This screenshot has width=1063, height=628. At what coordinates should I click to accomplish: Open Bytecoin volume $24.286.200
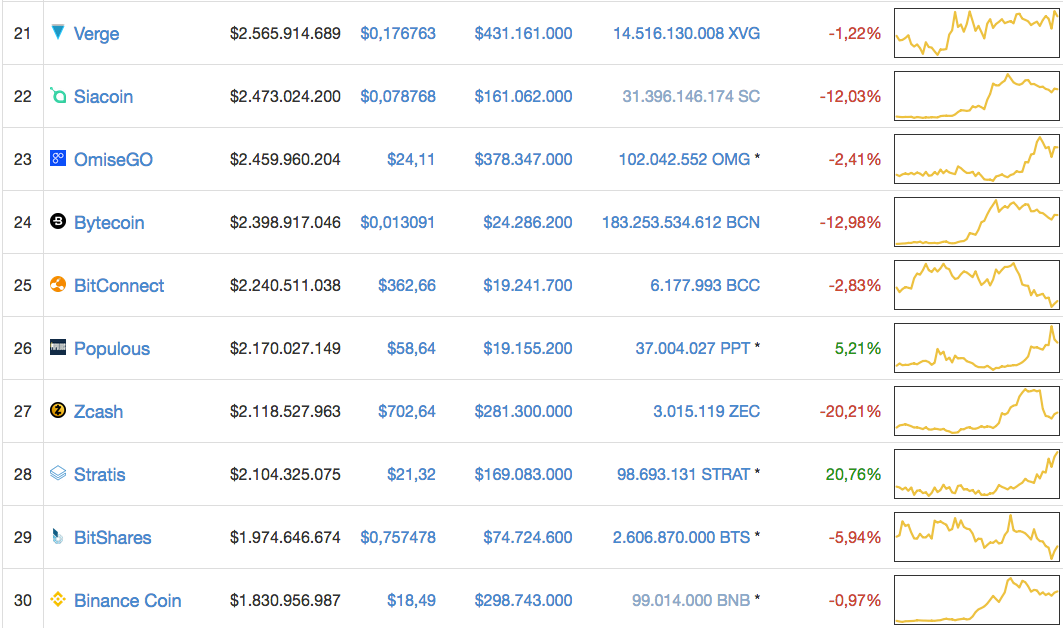527,222
